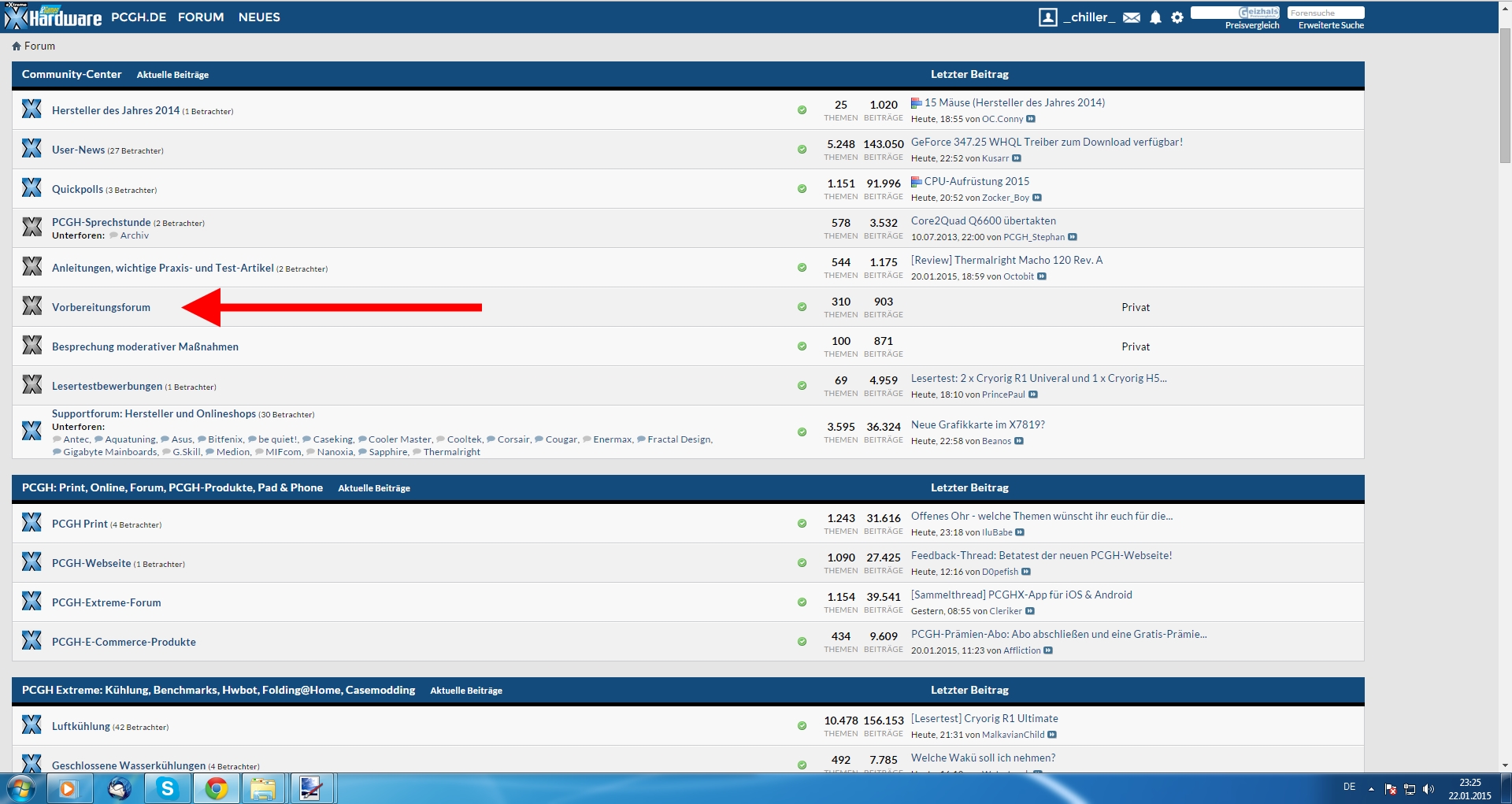Click forum icon beside PCGH-Extreme-Forum
This screenshot has width=1512, height=804.
pyautogui.click(x=31, y=601)
